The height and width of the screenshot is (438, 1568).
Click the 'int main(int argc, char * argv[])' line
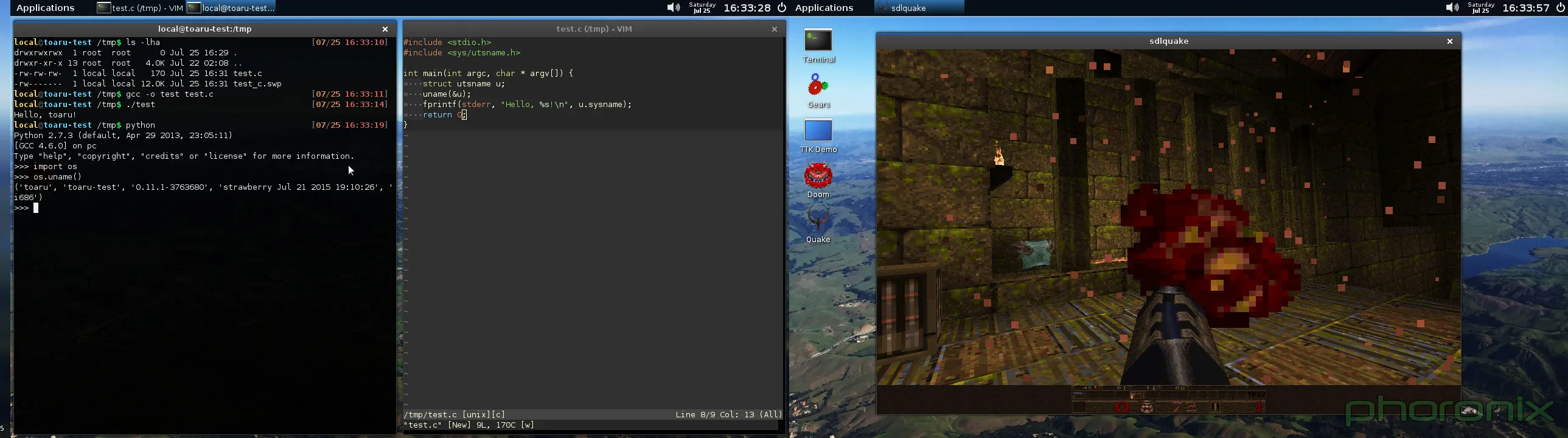(x=489, y=74)
